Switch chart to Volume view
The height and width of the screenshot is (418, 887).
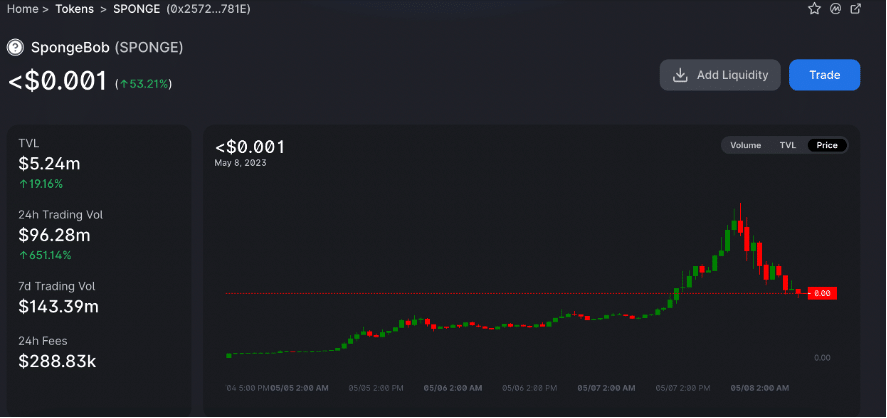(x=745, y=145)
